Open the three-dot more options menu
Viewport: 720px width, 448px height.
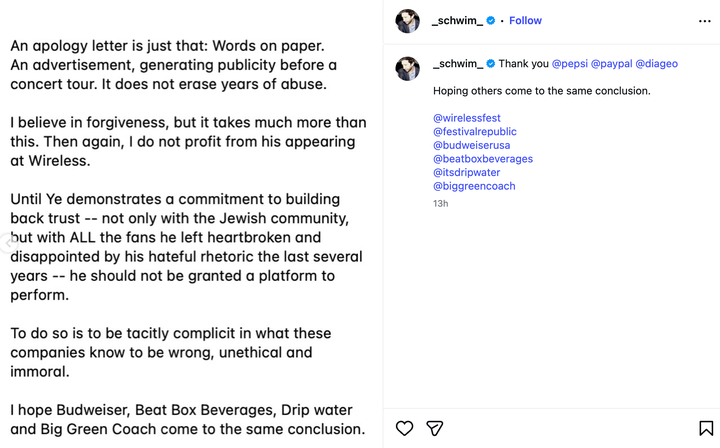tap(704, 20)
